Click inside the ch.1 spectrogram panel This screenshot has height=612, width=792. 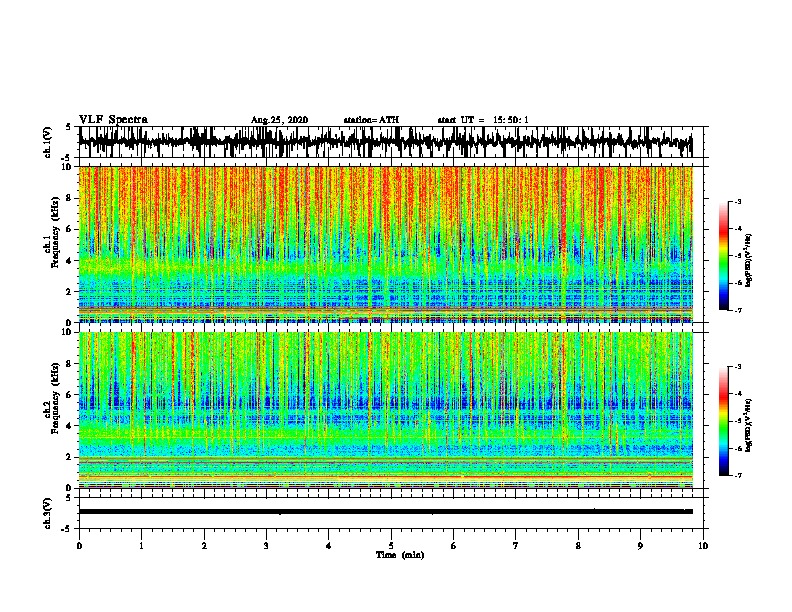coord(385,244)
